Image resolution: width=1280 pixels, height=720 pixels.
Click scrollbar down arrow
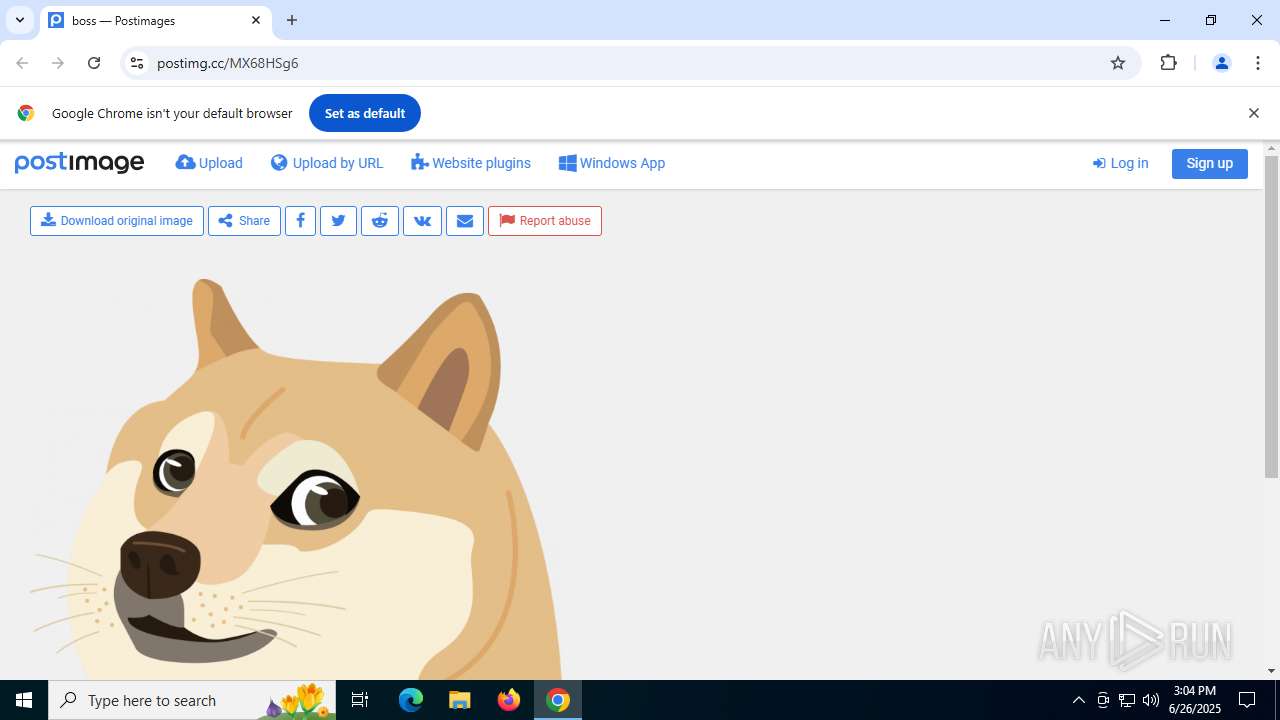coord(1271,671)
